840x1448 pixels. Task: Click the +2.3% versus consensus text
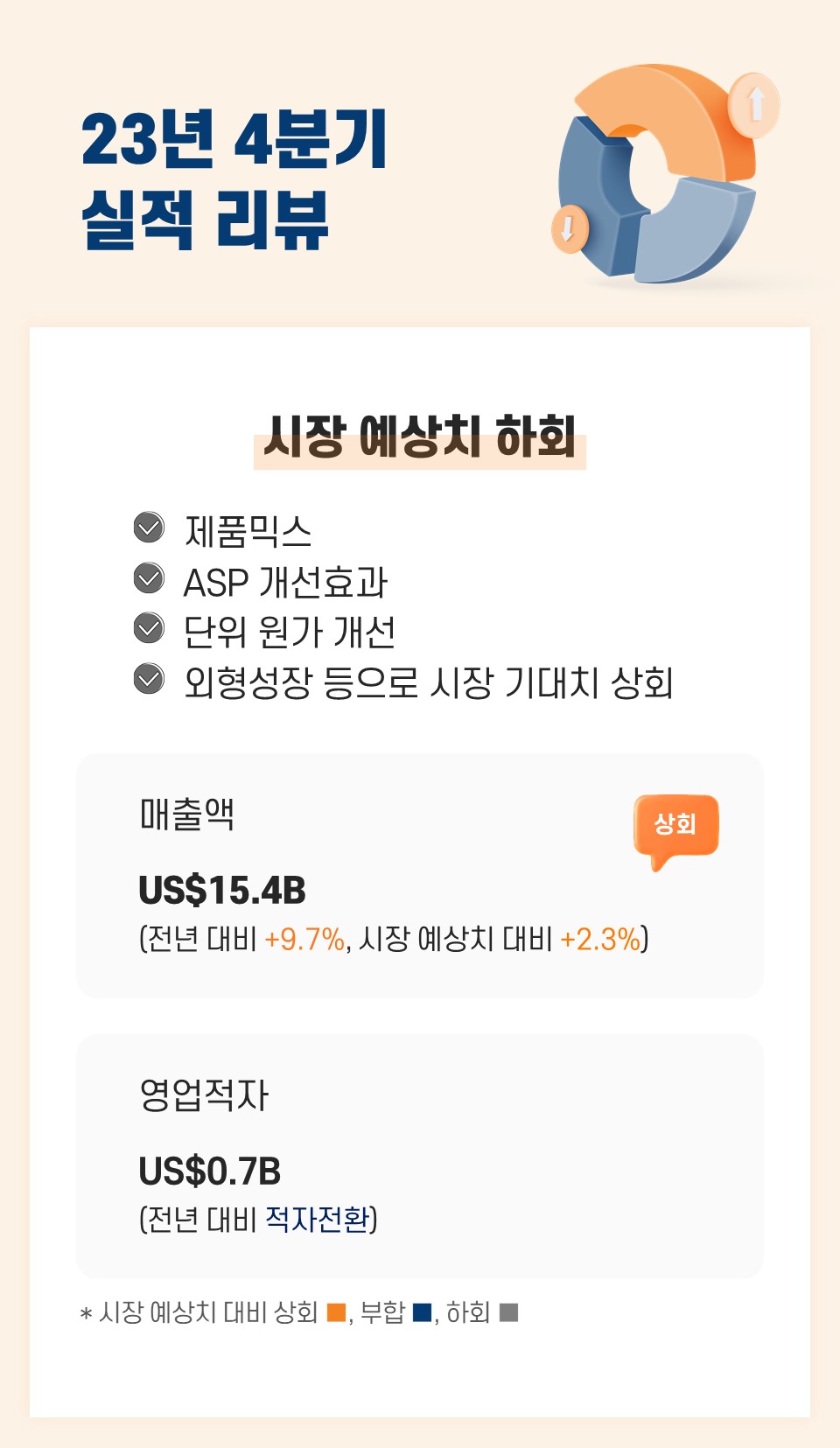pos(600,940)
